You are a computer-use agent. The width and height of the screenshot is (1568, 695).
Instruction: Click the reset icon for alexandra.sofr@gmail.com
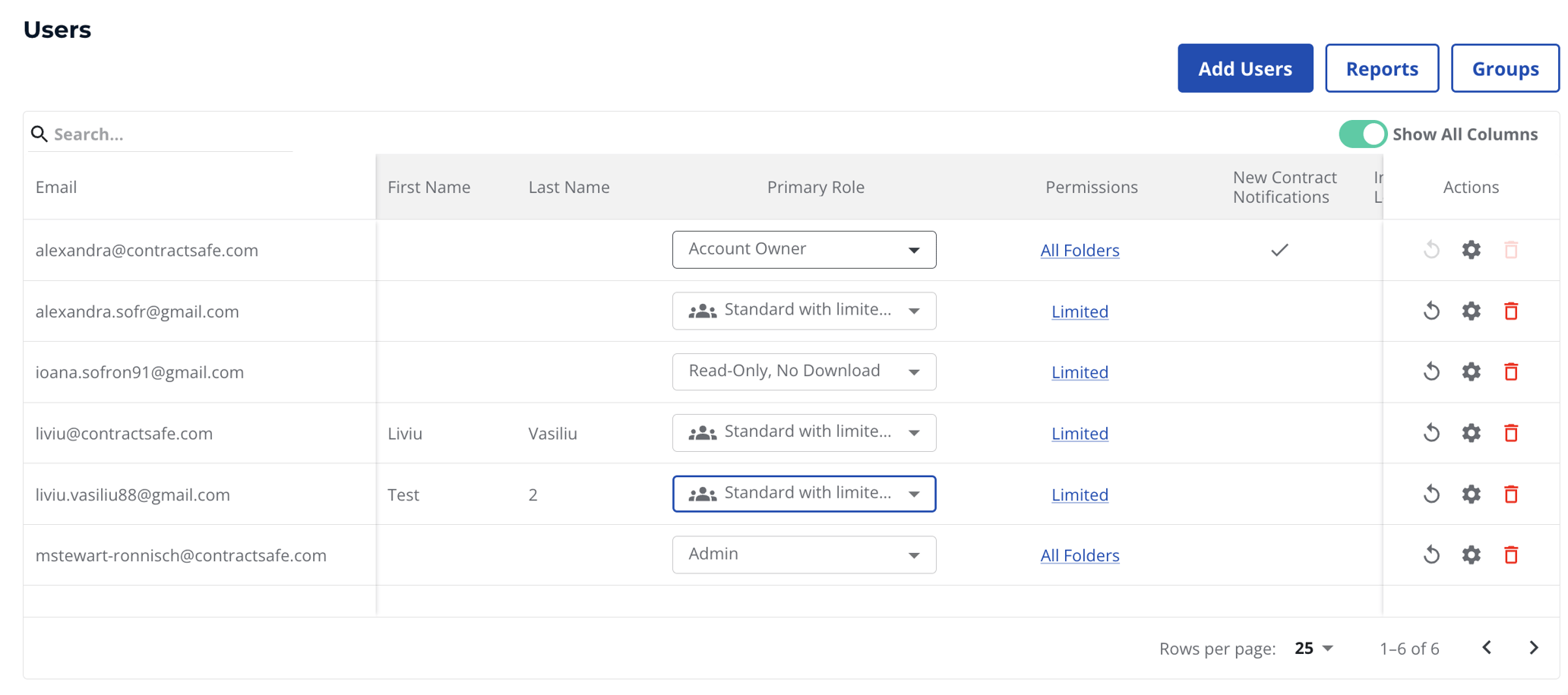point(1431,311)
